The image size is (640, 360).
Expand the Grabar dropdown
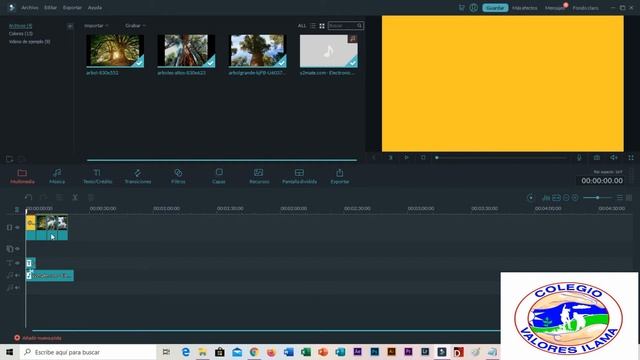[x=135, y=26]
